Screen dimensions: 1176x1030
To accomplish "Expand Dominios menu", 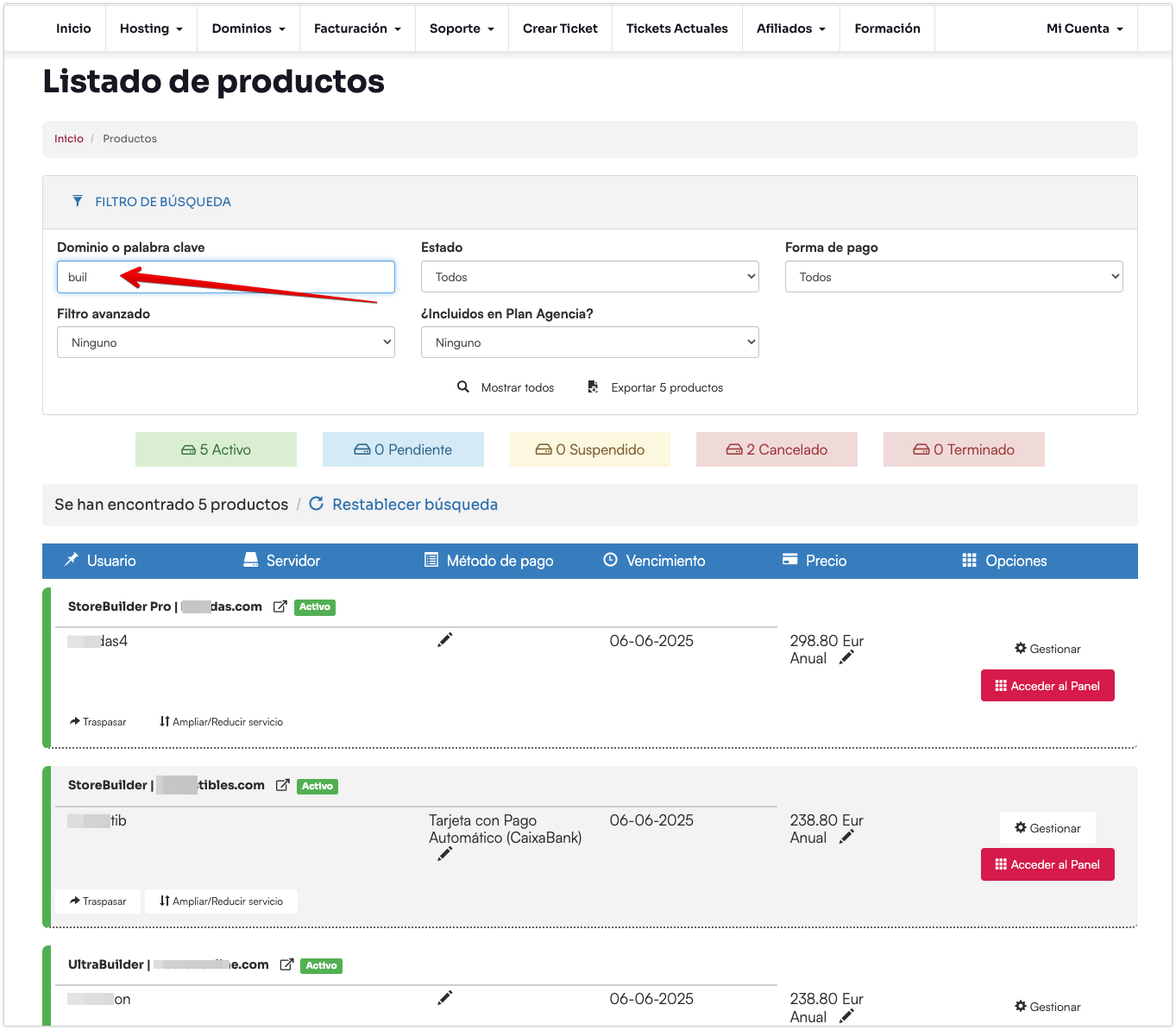I will pyautogui.click(x=248, y=28).
